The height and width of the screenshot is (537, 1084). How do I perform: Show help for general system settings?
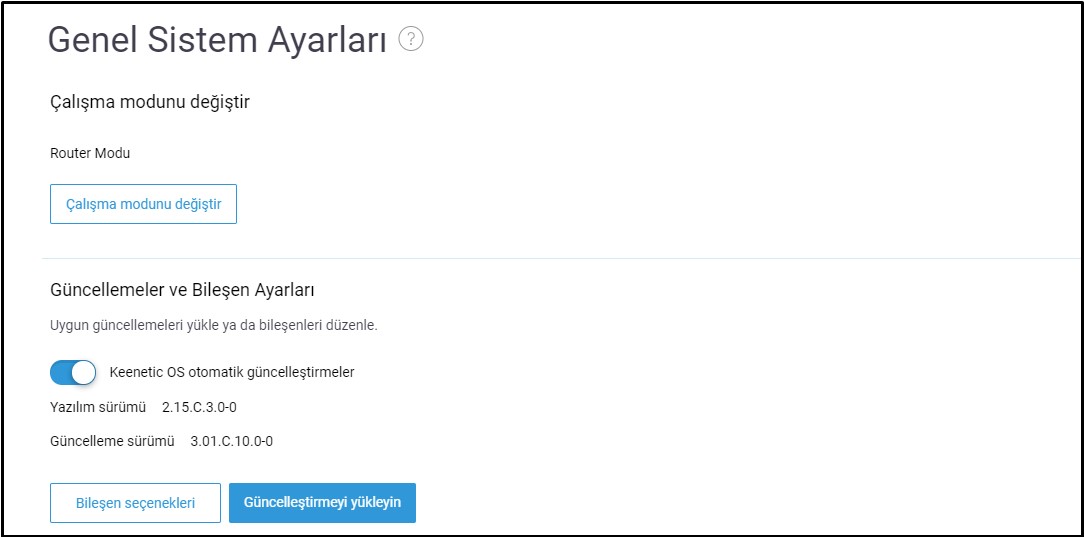point(411,39)
